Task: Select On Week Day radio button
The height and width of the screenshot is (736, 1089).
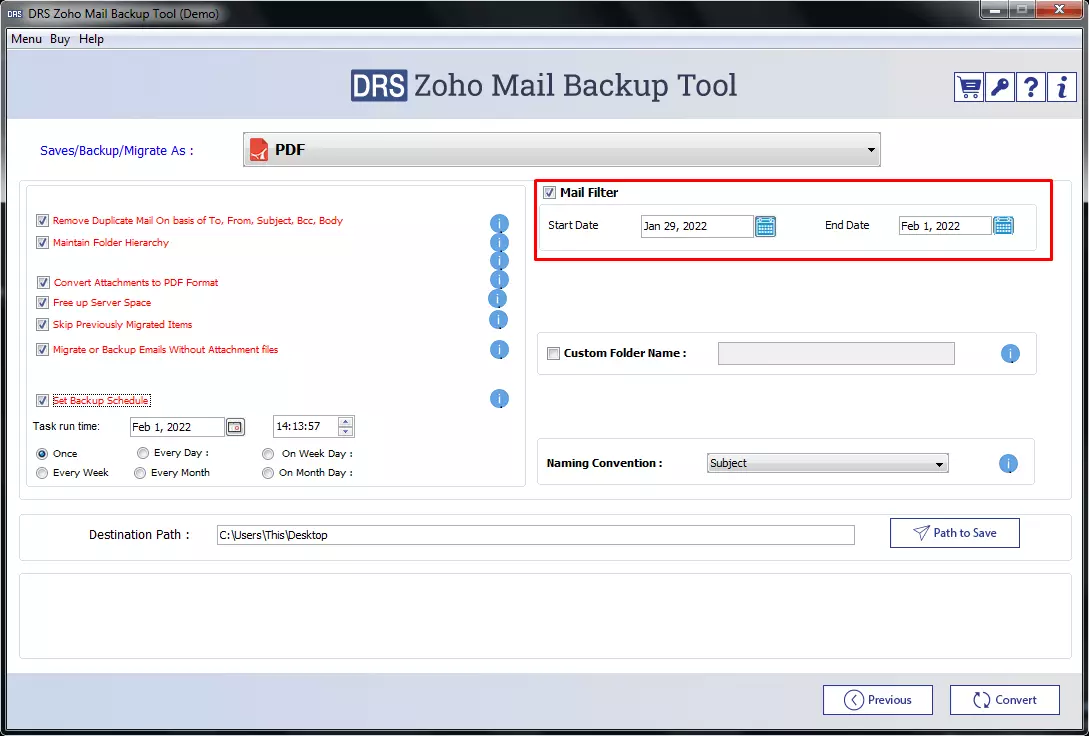Action: coord(268,455)
